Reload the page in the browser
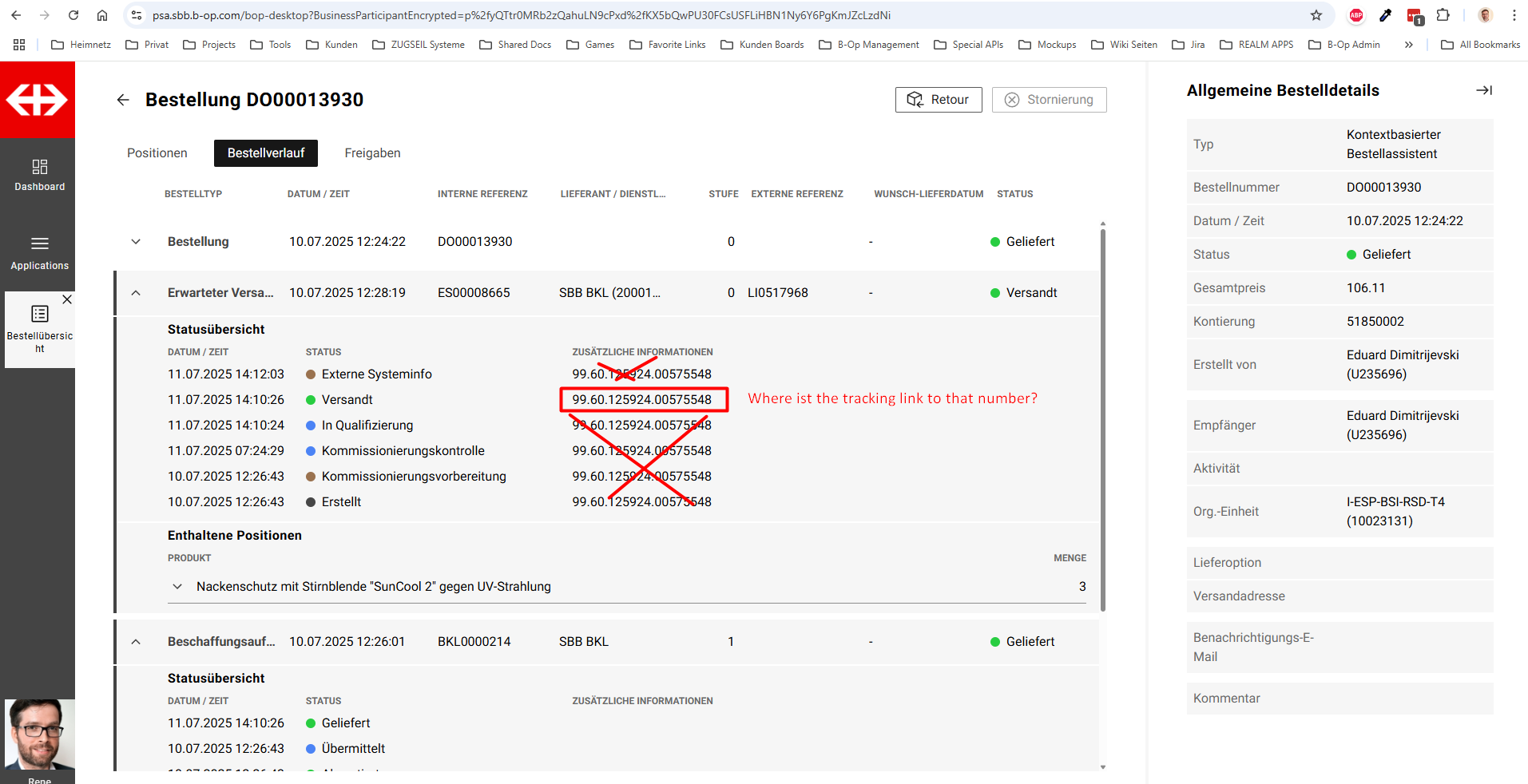 click(73, 15)
